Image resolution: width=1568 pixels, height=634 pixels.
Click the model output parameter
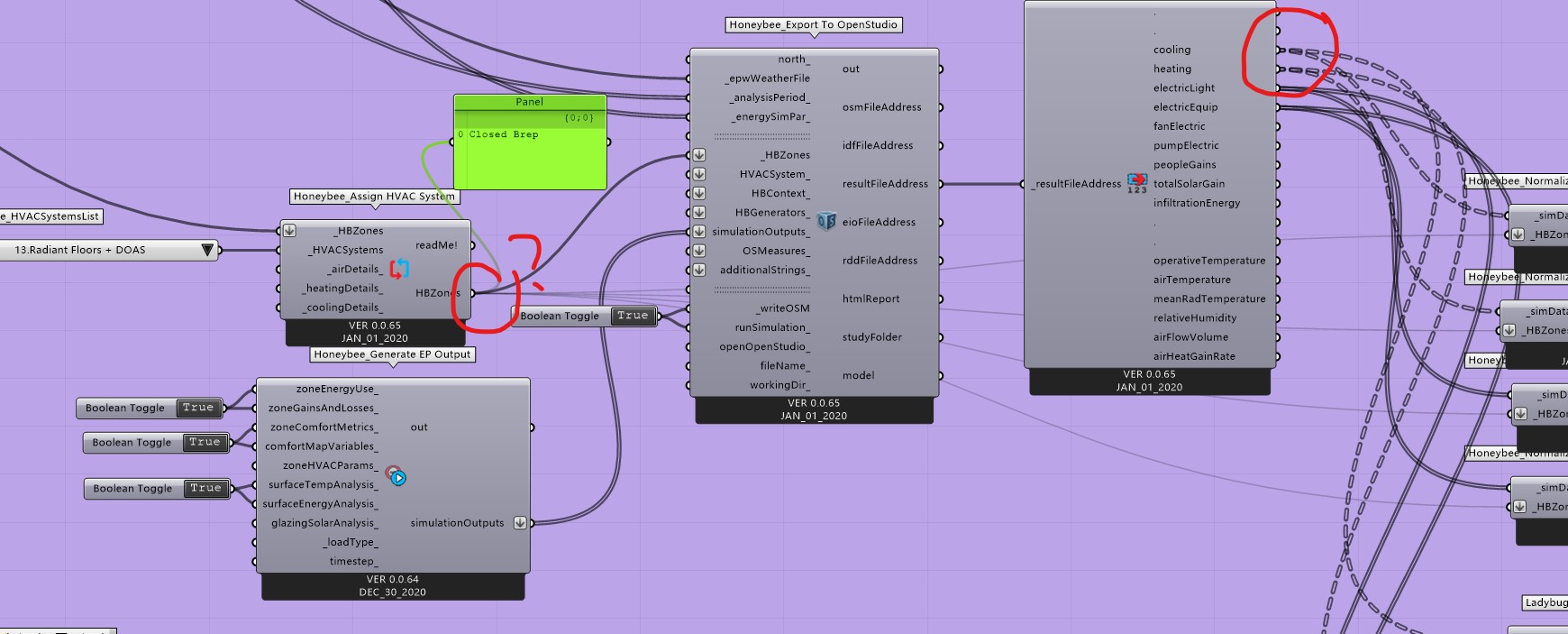858,375
